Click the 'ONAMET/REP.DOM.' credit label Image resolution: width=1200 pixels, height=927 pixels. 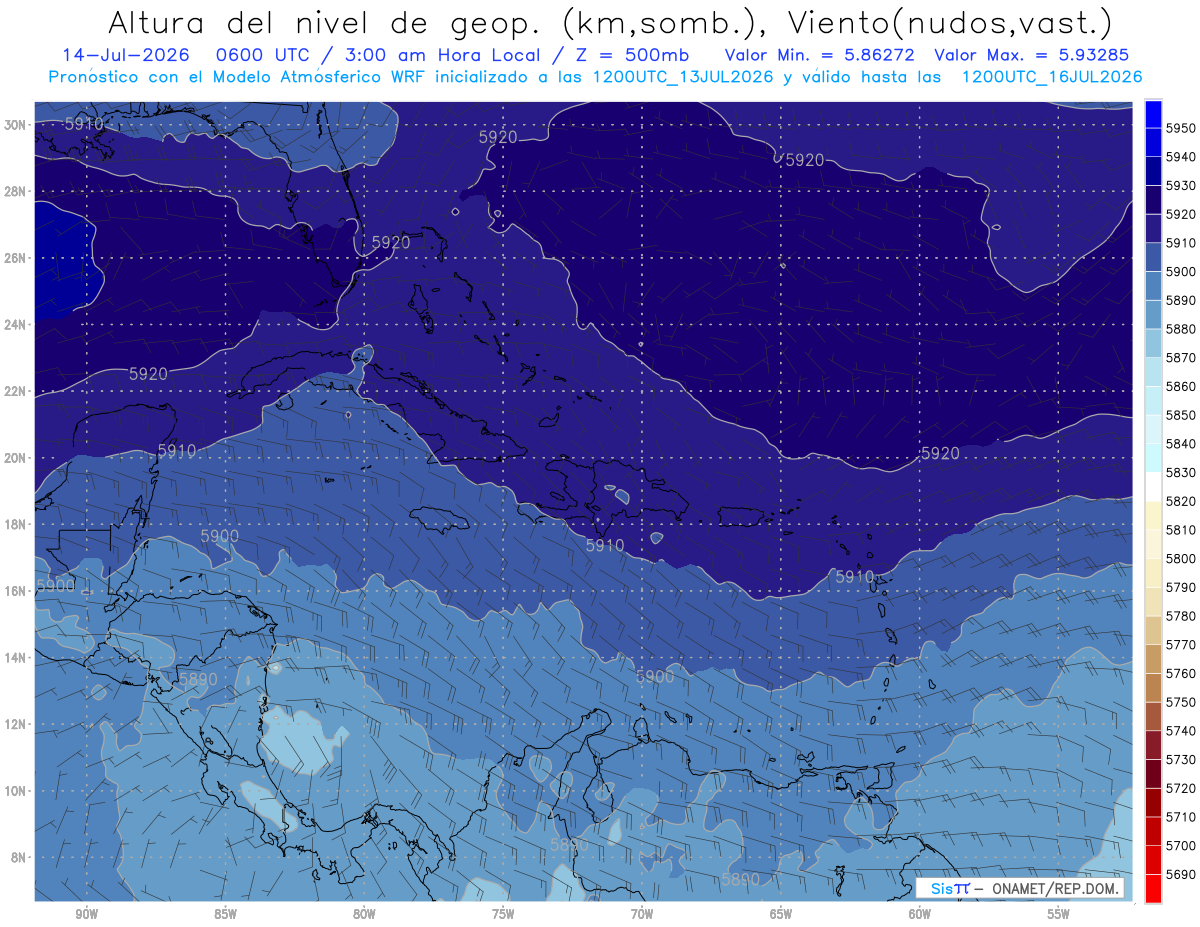tap(1055, 888)
